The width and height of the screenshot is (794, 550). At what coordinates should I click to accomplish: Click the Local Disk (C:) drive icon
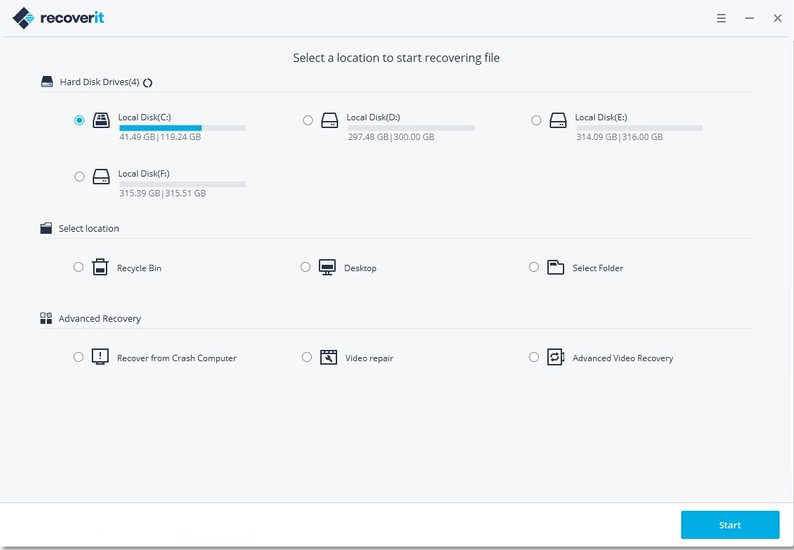[101, 120]
